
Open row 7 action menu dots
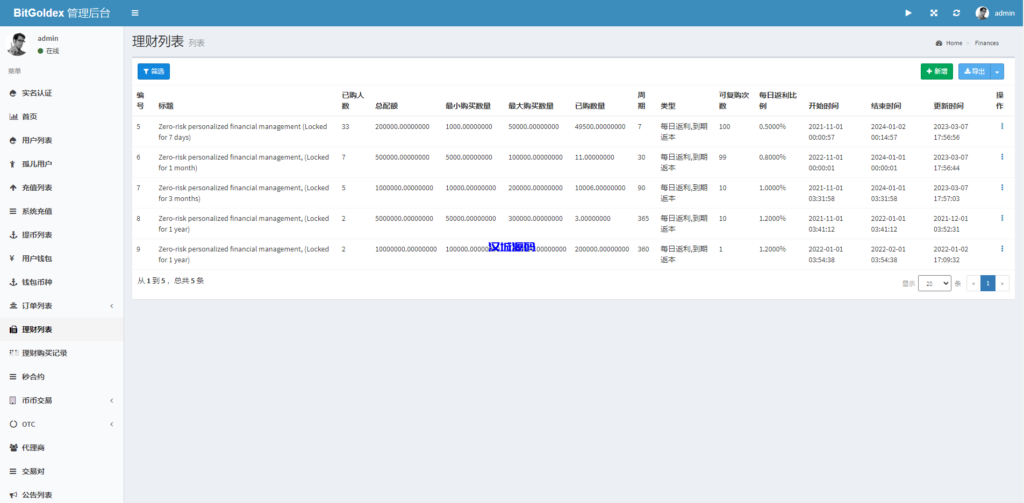tap(1001, 187)
